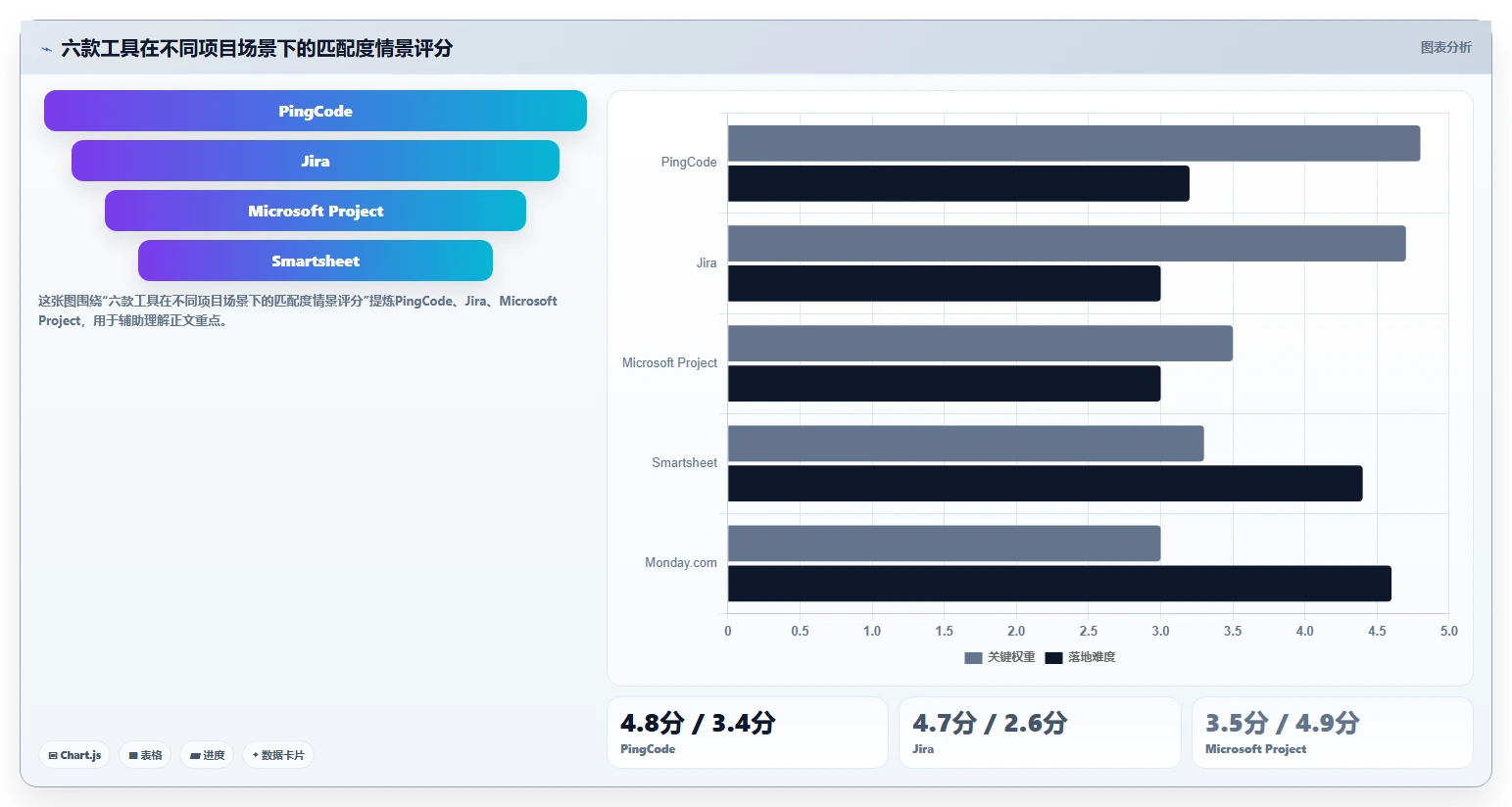1512x807 pixels.
Task: Click the Microsoft Project 落地难度 dark bar
Action: [945, 383]
